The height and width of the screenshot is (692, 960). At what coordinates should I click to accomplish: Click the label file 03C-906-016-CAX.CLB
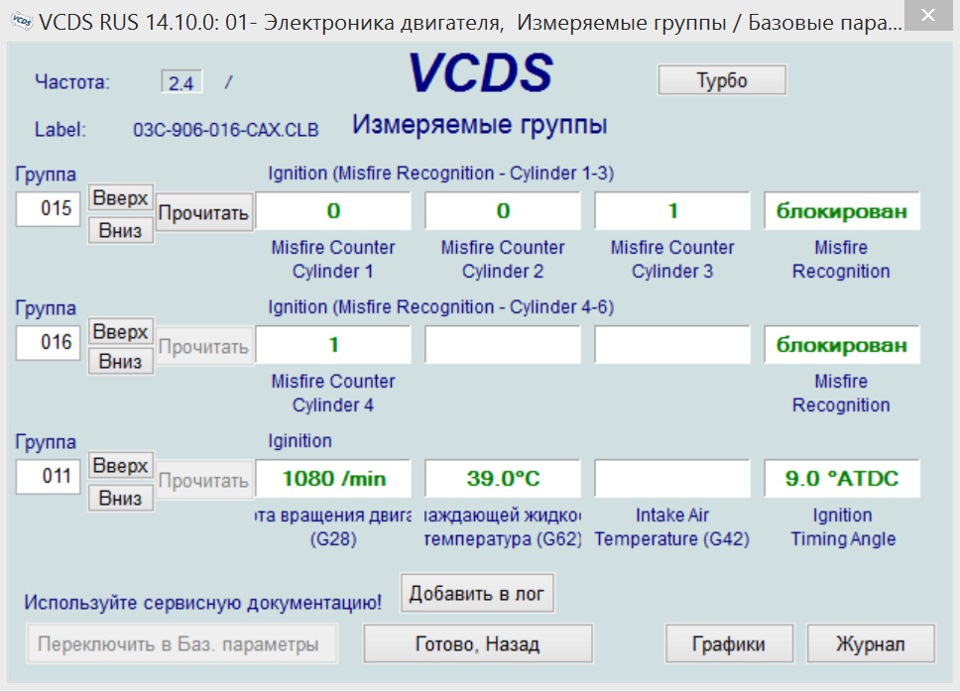226,130
